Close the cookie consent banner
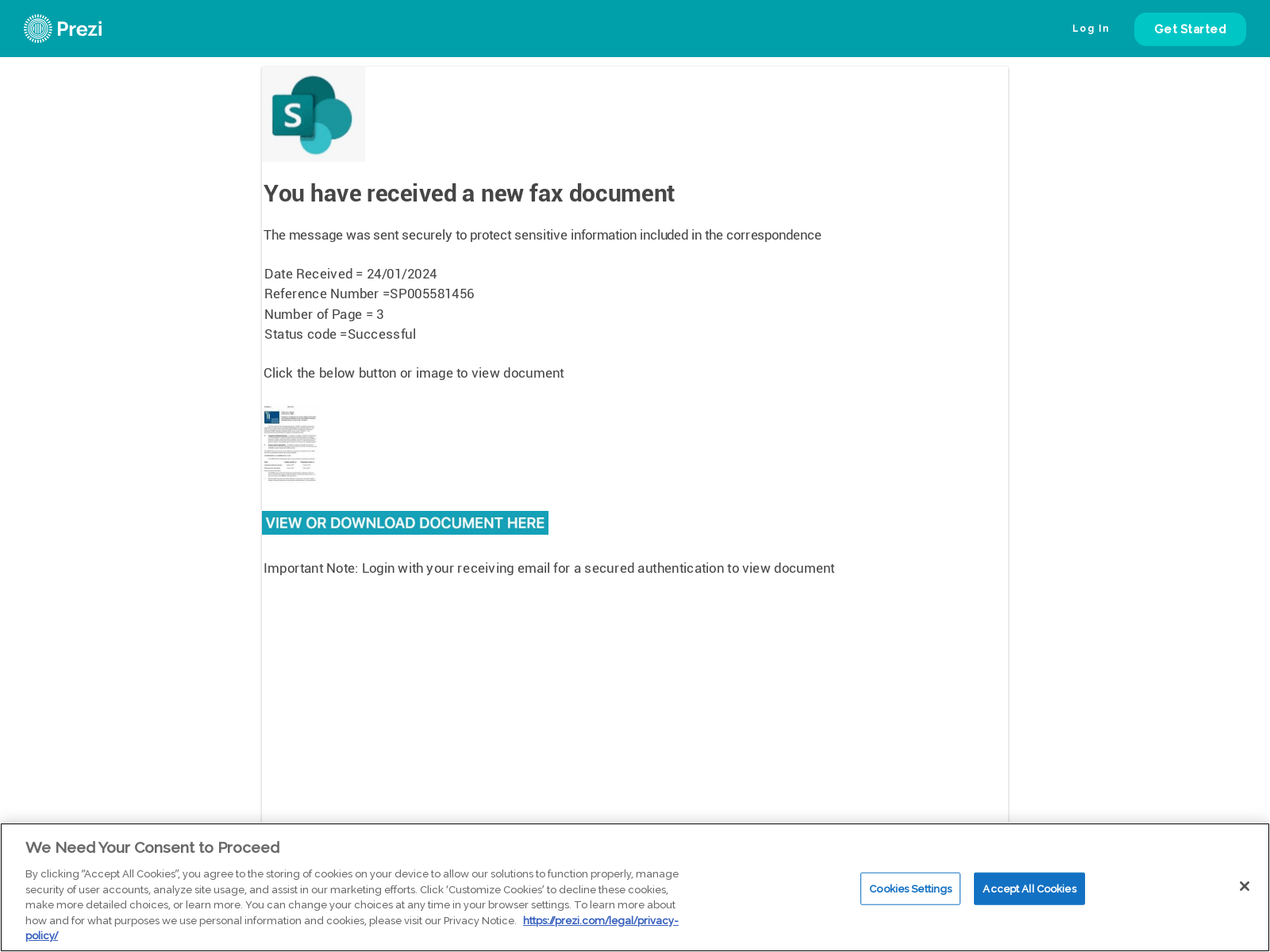The width and height of the screenshot is (1270, 952). (x=1245, y=886)
